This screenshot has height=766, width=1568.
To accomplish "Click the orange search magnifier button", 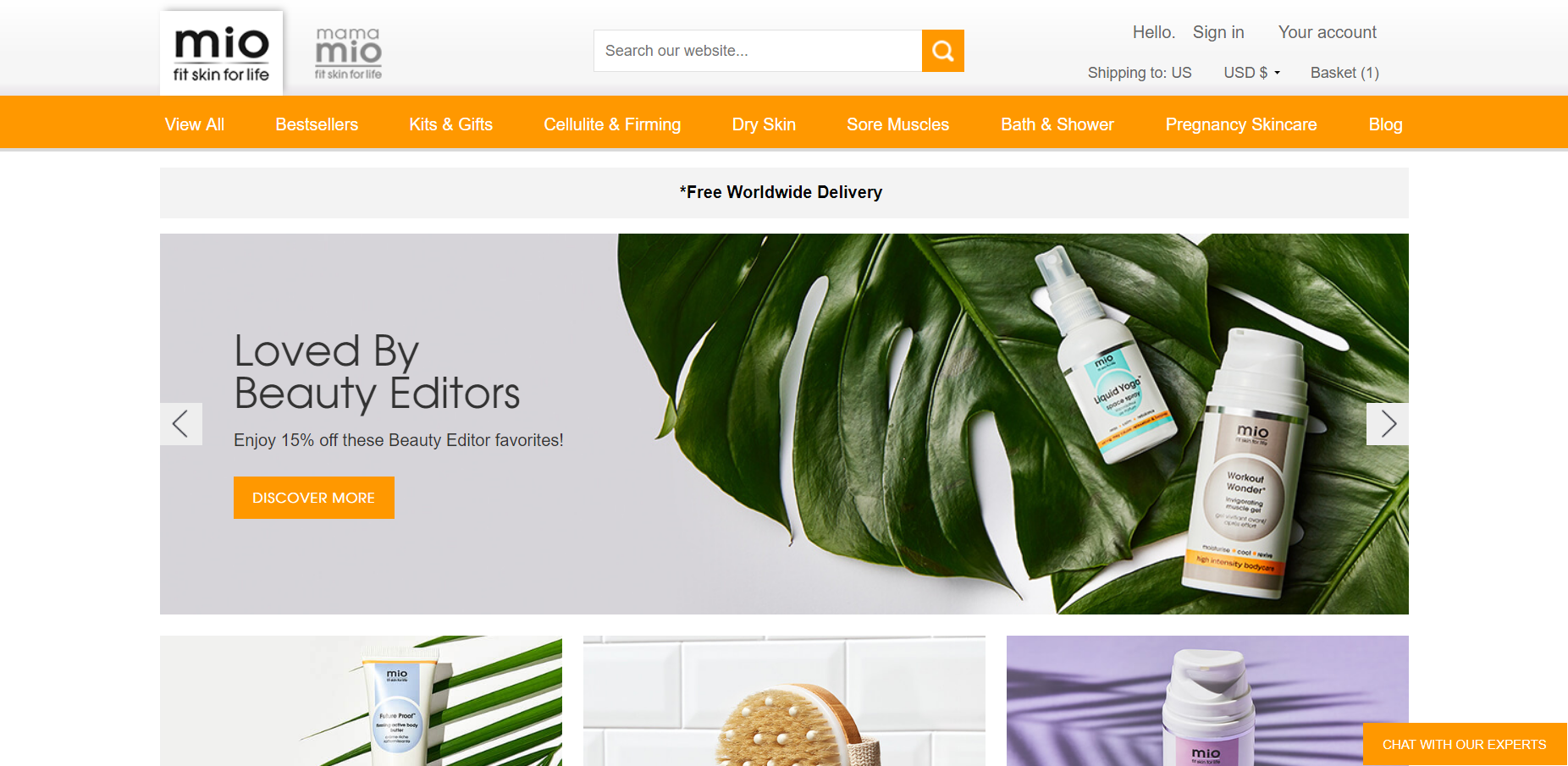I will tap(942, 51).
